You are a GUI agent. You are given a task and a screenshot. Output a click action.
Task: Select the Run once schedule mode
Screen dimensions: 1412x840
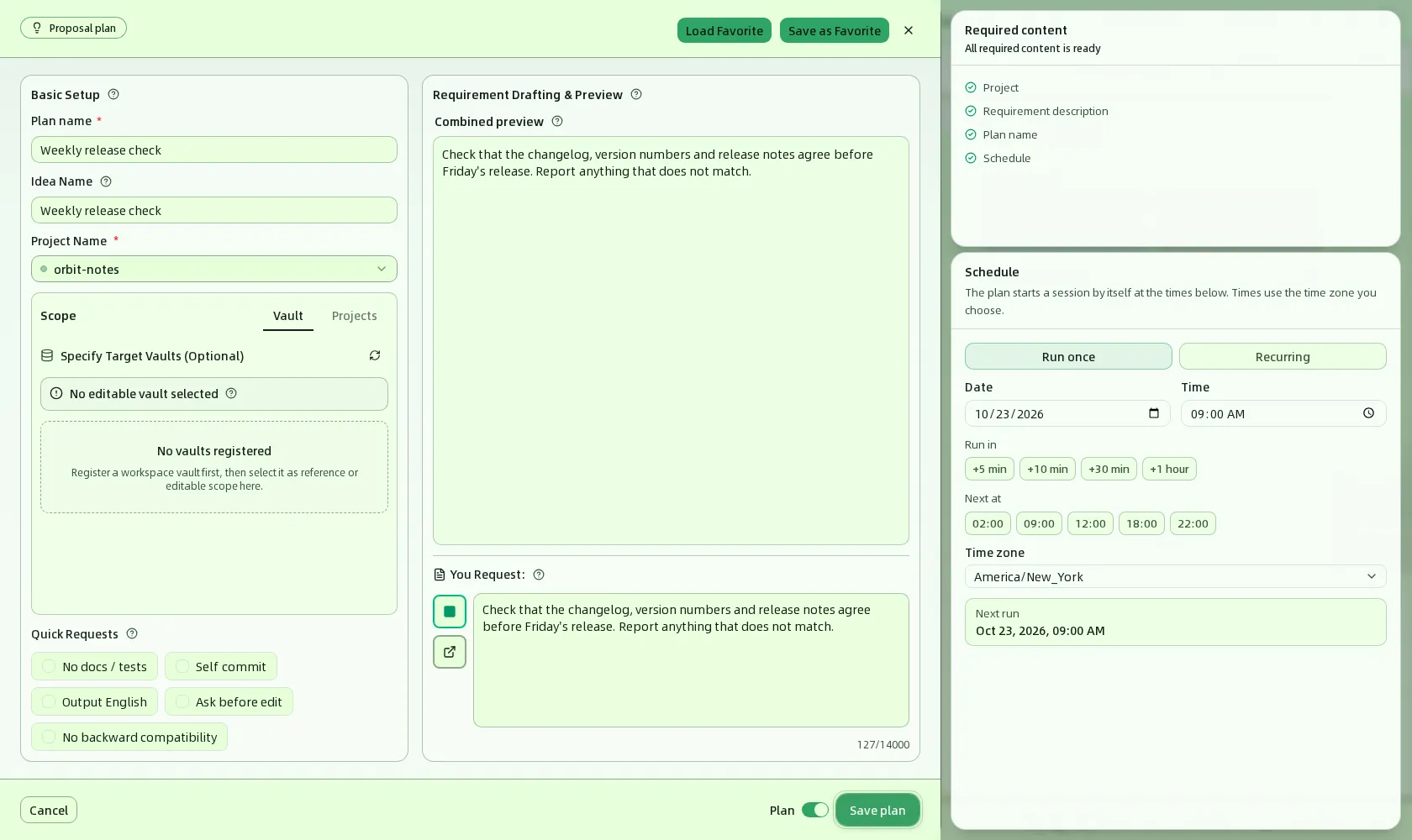pos(1068,356)
